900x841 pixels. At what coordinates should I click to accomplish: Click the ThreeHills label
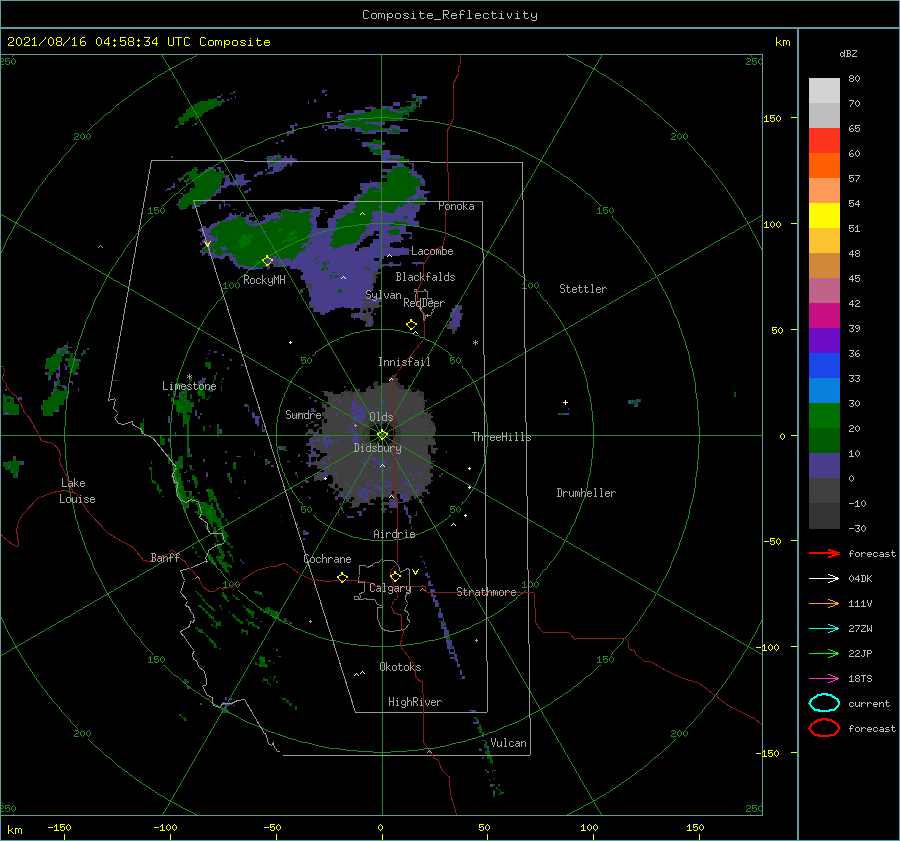tap(502, 437)
